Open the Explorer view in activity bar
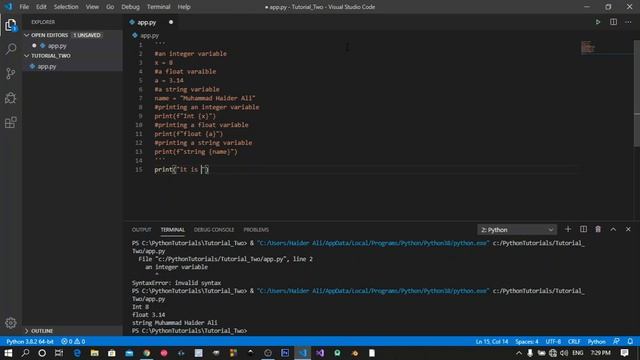The image size is (640, 360). coord(11,25)
